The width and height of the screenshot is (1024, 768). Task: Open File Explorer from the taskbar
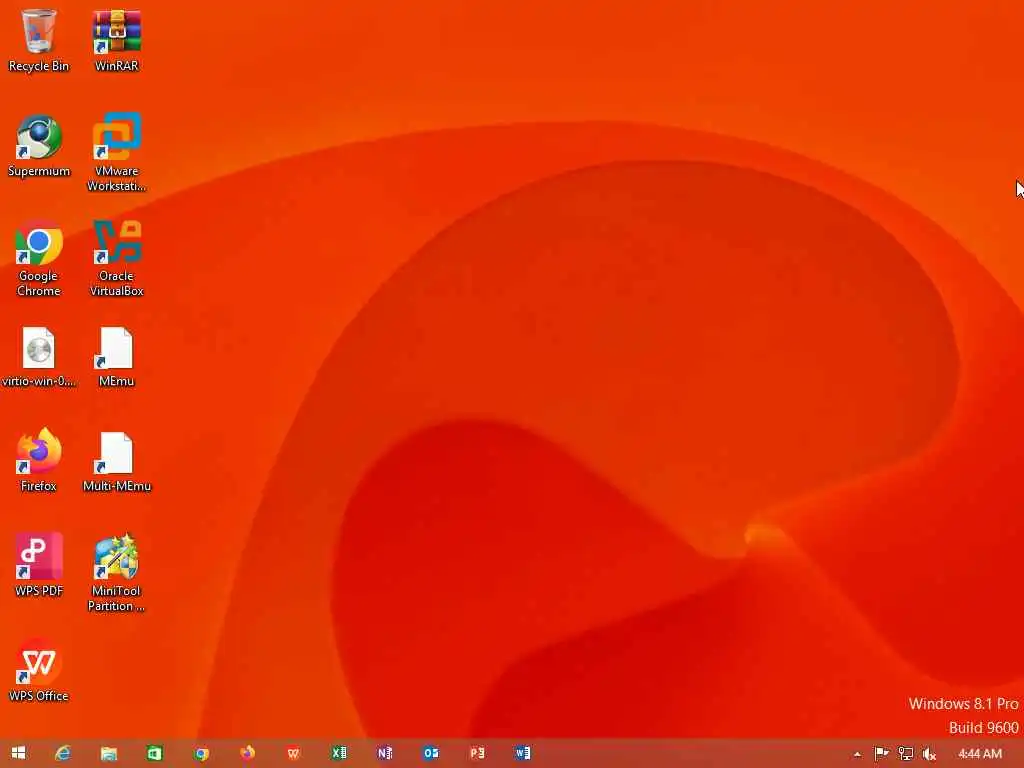pos(108,753)
